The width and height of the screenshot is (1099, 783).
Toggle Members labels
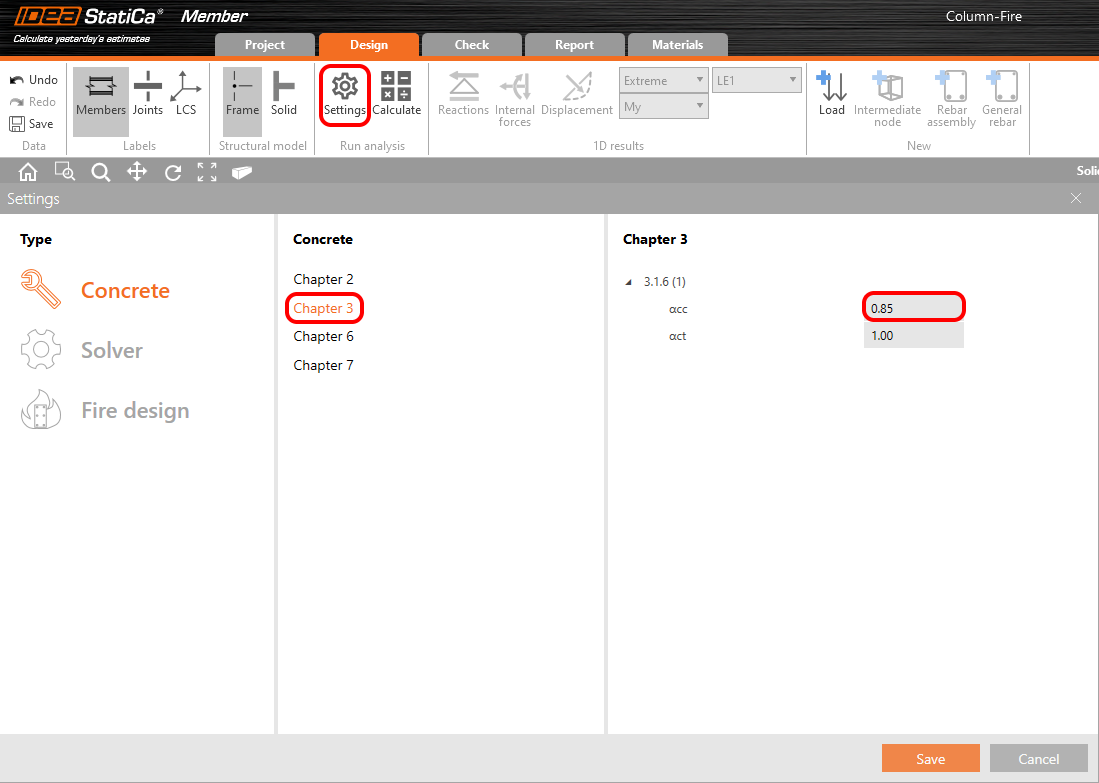pos(101,94)
